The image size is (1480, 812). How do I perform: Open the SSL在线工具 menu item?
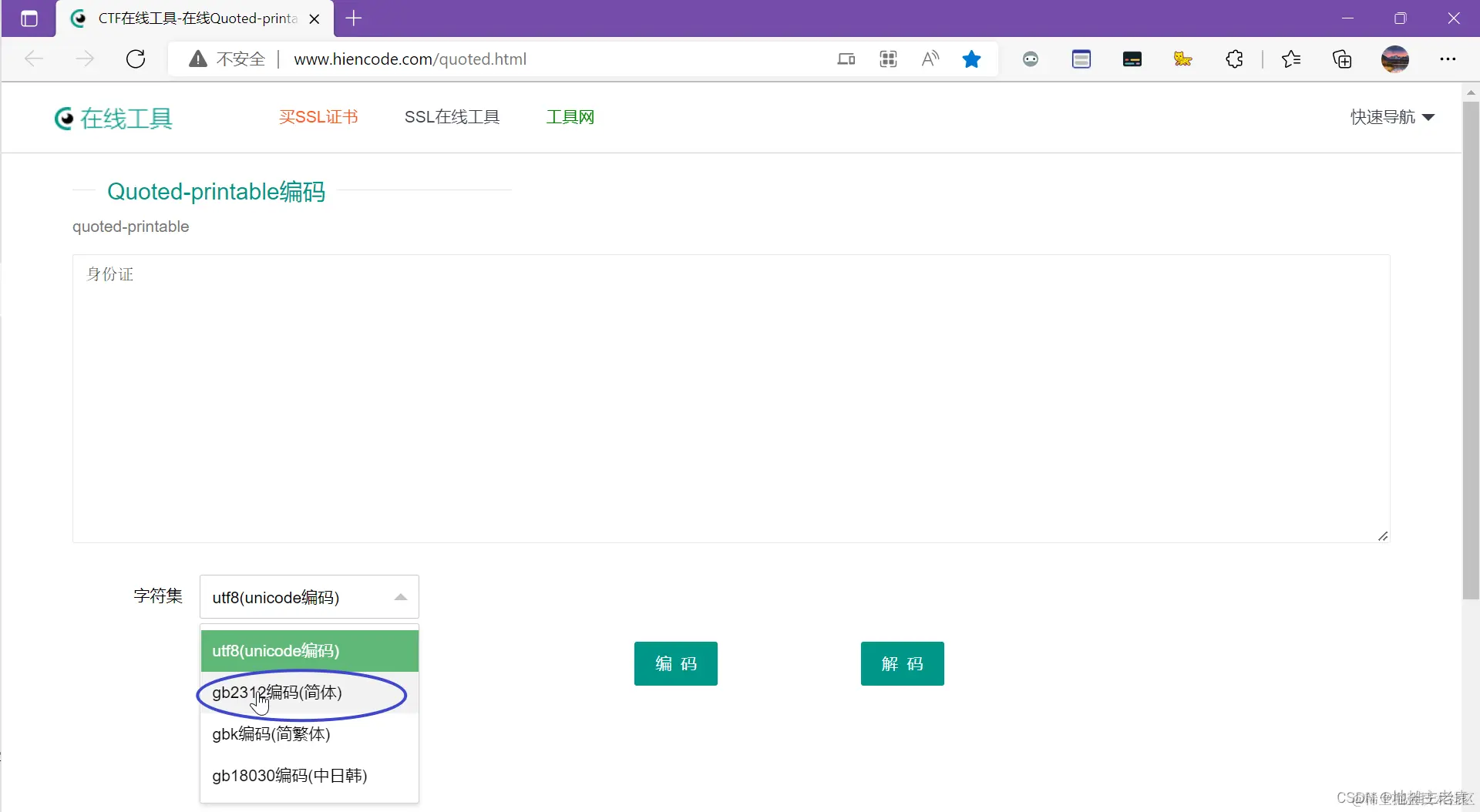pos(452,117)
